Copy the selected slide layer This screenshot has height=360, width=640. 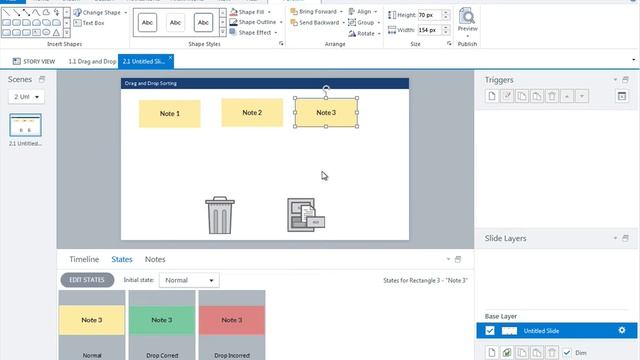[522, 353]
